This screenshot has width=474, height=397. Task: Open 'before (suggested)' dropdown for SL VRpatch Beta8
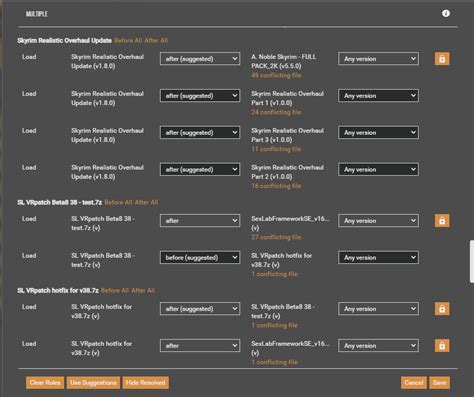(200, 257)
